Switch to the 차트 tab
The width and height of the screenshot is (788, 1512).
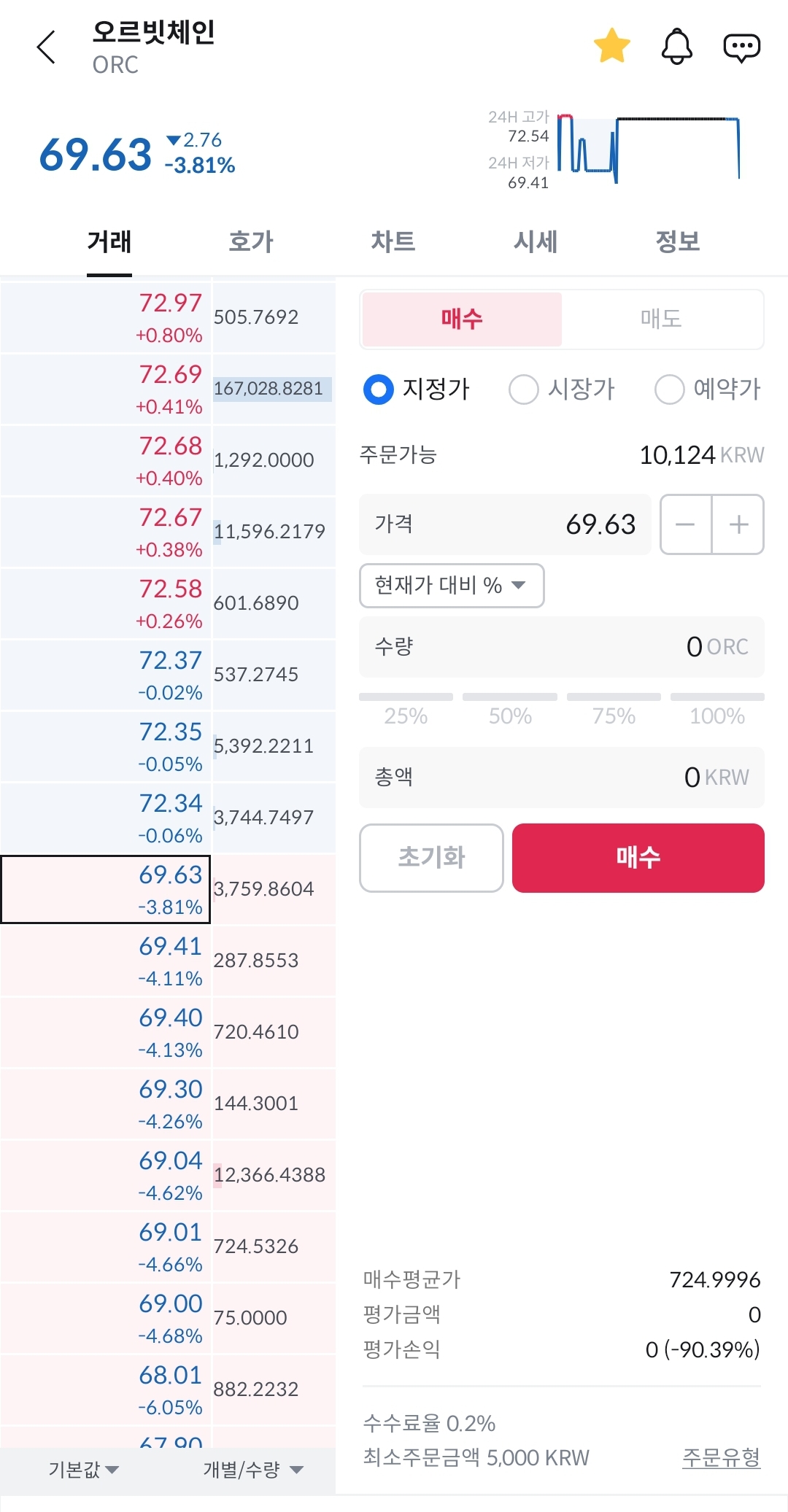click(x=393, y=241)
